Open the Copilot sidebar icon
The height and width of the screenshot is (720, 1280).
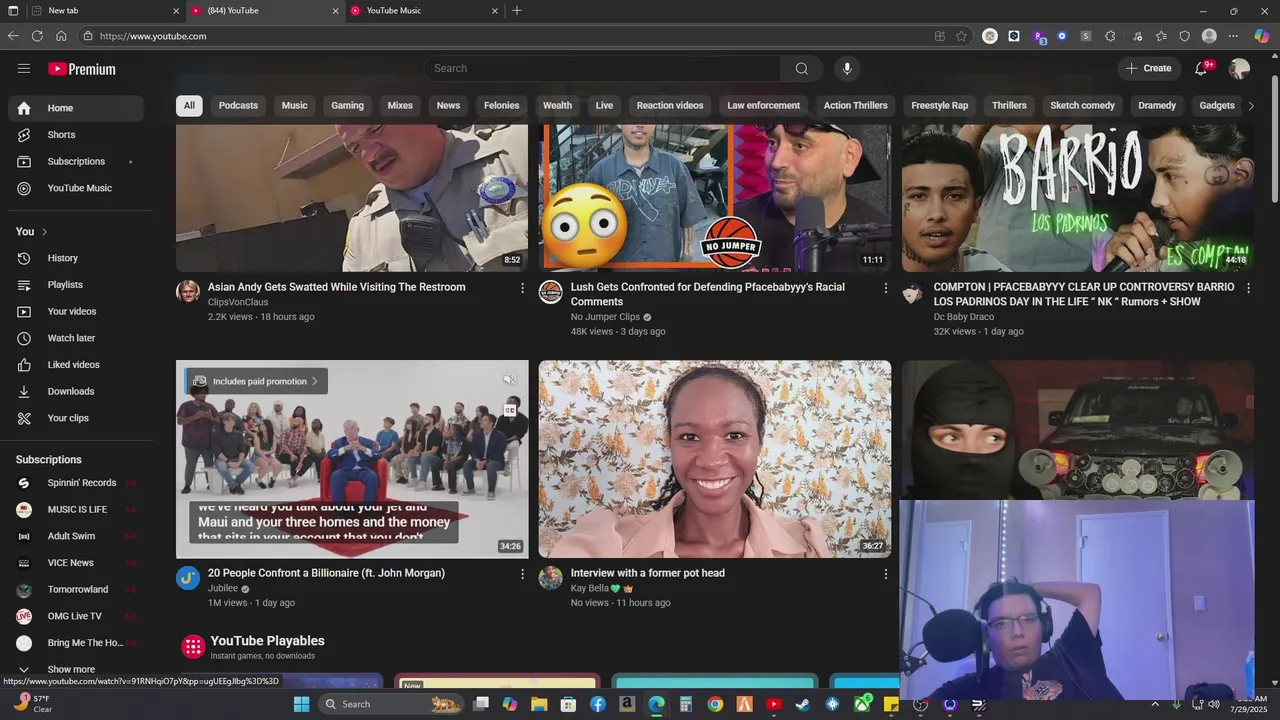[x=1261, y=36]
